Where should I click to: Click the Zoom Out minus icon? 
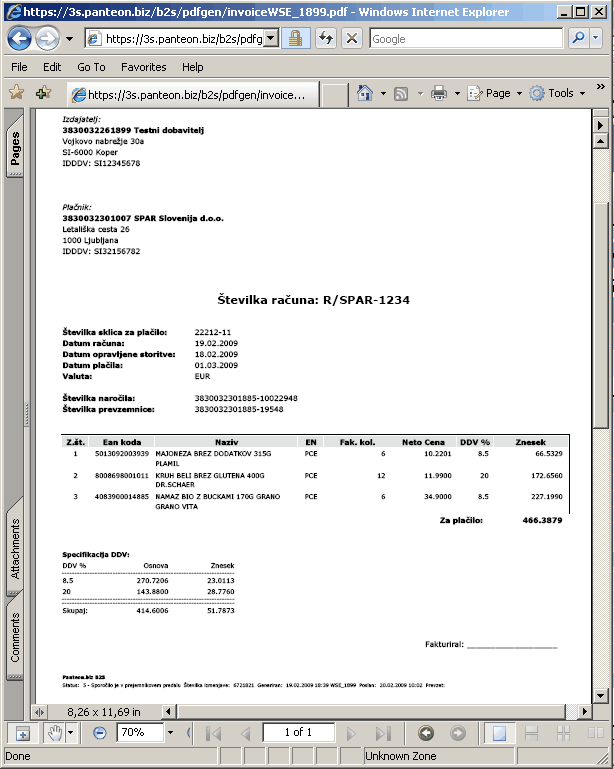[x=100, y=733]
